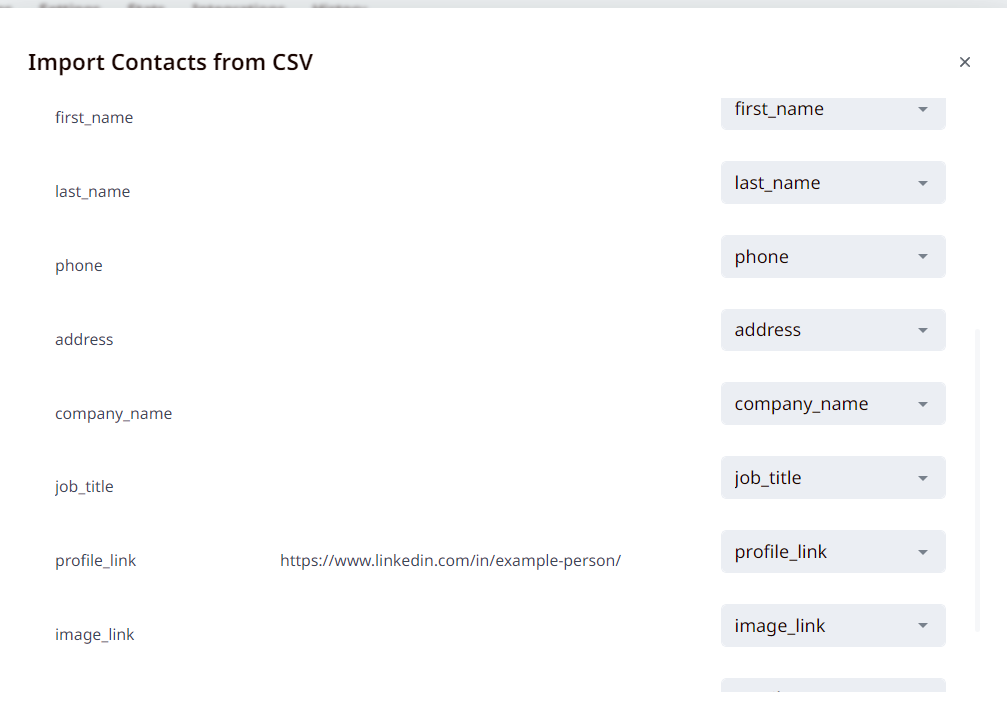Open the address mapping dropdown
The width and height of the screenshot is (1007, 726).
pyautogui.click(x=822, y=330)
